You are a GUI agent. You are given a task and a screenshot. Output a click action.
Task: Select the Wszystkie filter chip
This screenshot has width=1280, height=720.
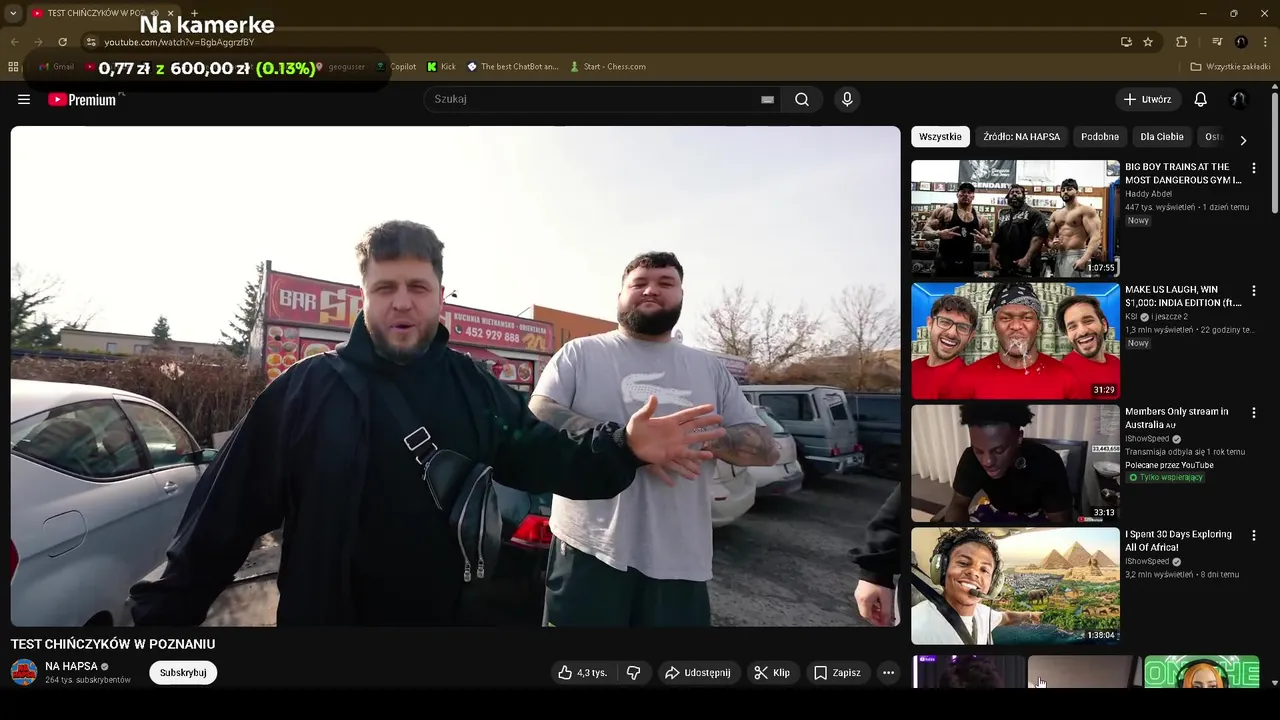pos(940,137)
